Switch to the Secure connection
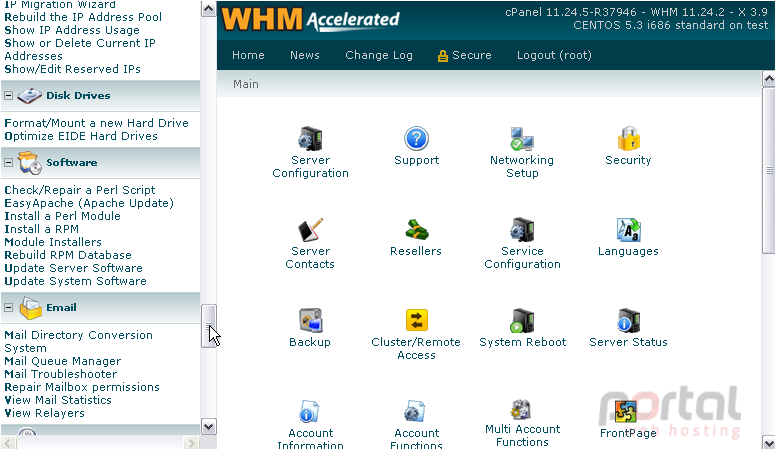776x450 pixels. [472, 55]
